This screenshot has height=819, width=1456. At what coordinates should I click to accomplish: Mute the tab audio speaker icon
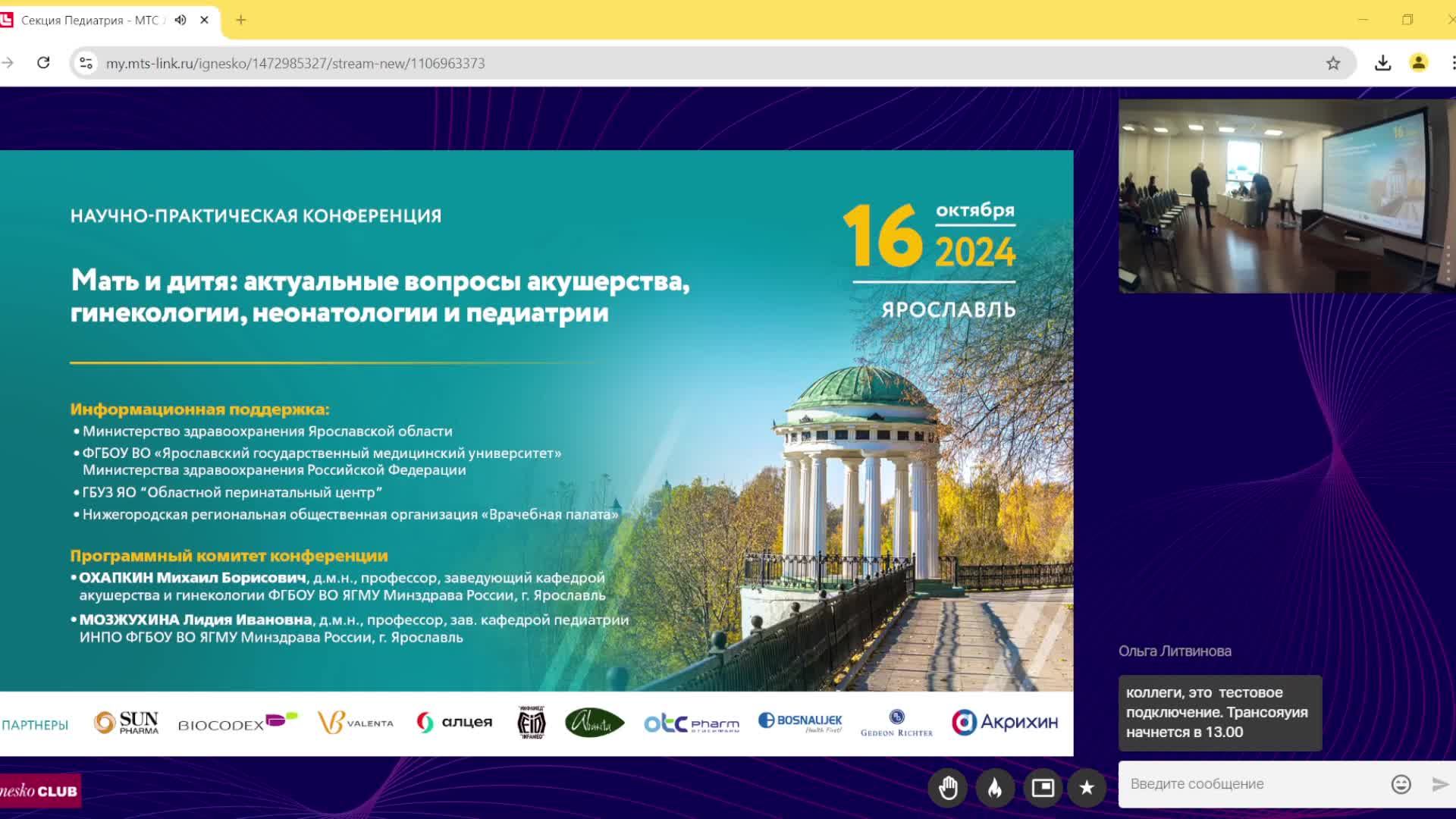[x=179, y=20]
